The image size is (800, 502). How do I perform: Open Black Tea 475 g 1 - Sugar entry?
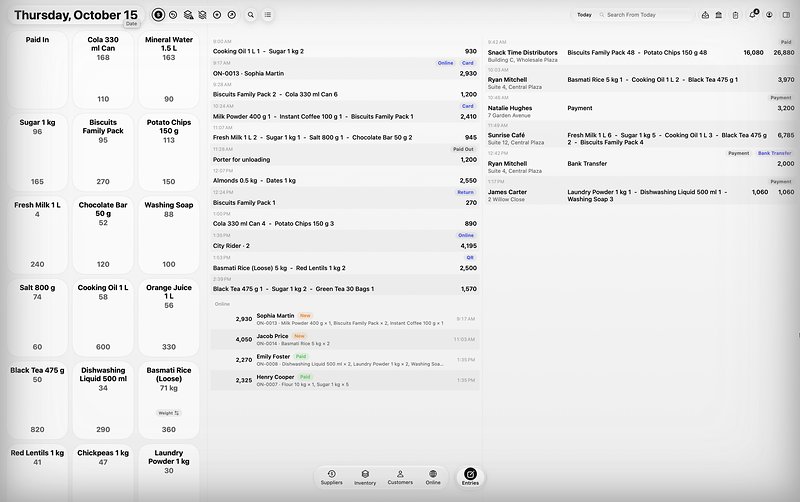click(345, 285)
